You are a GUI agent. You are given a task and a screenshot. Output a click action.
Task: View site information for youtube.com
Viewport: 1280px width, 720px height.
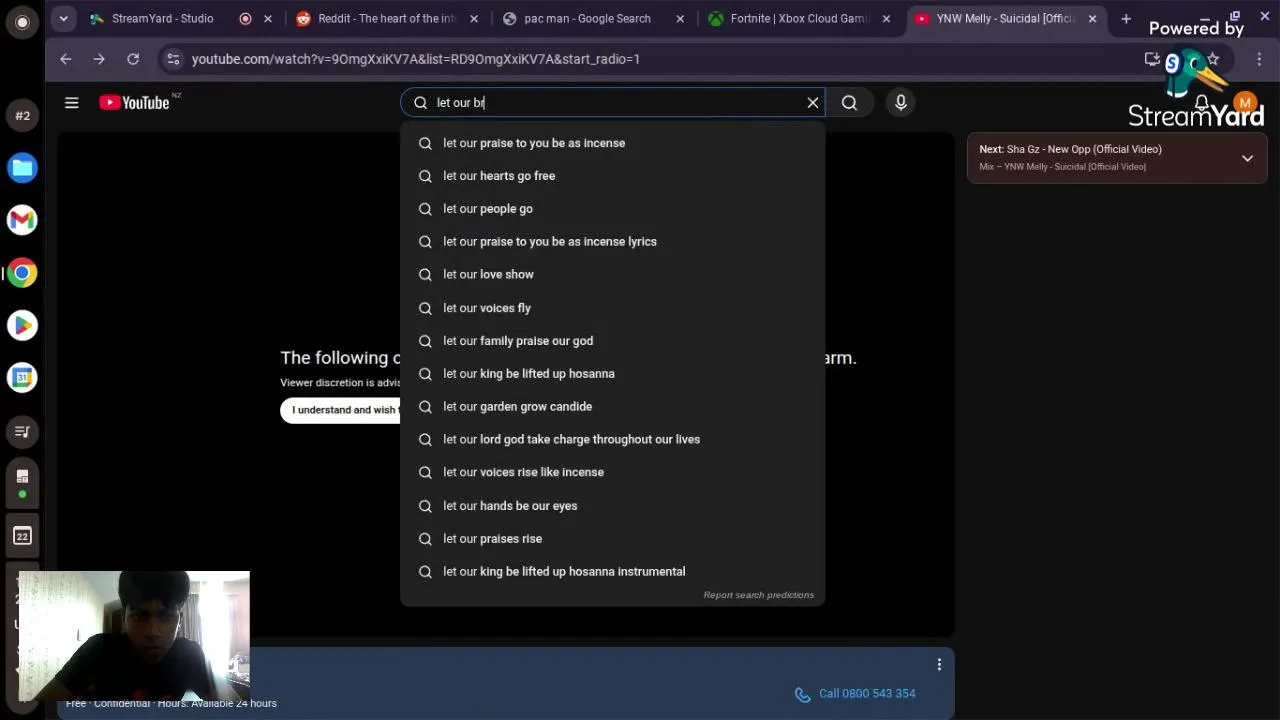point(173,59)
